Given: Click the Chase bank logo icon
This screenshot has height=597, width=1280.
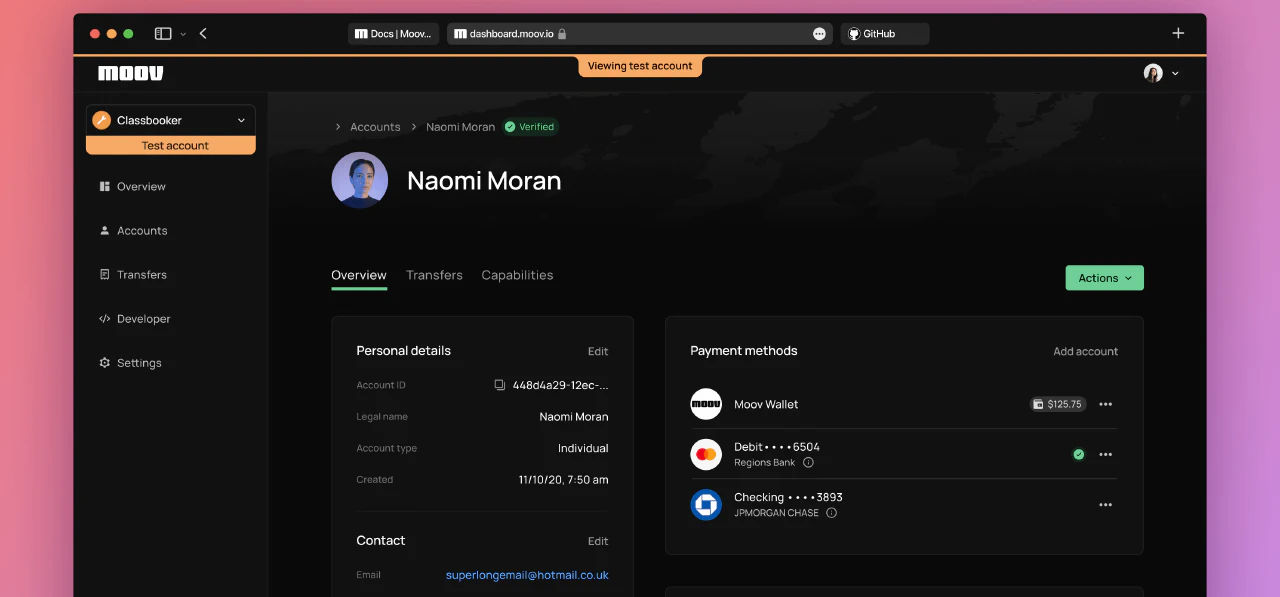Looking at the screenshot, I should [706, 504].
